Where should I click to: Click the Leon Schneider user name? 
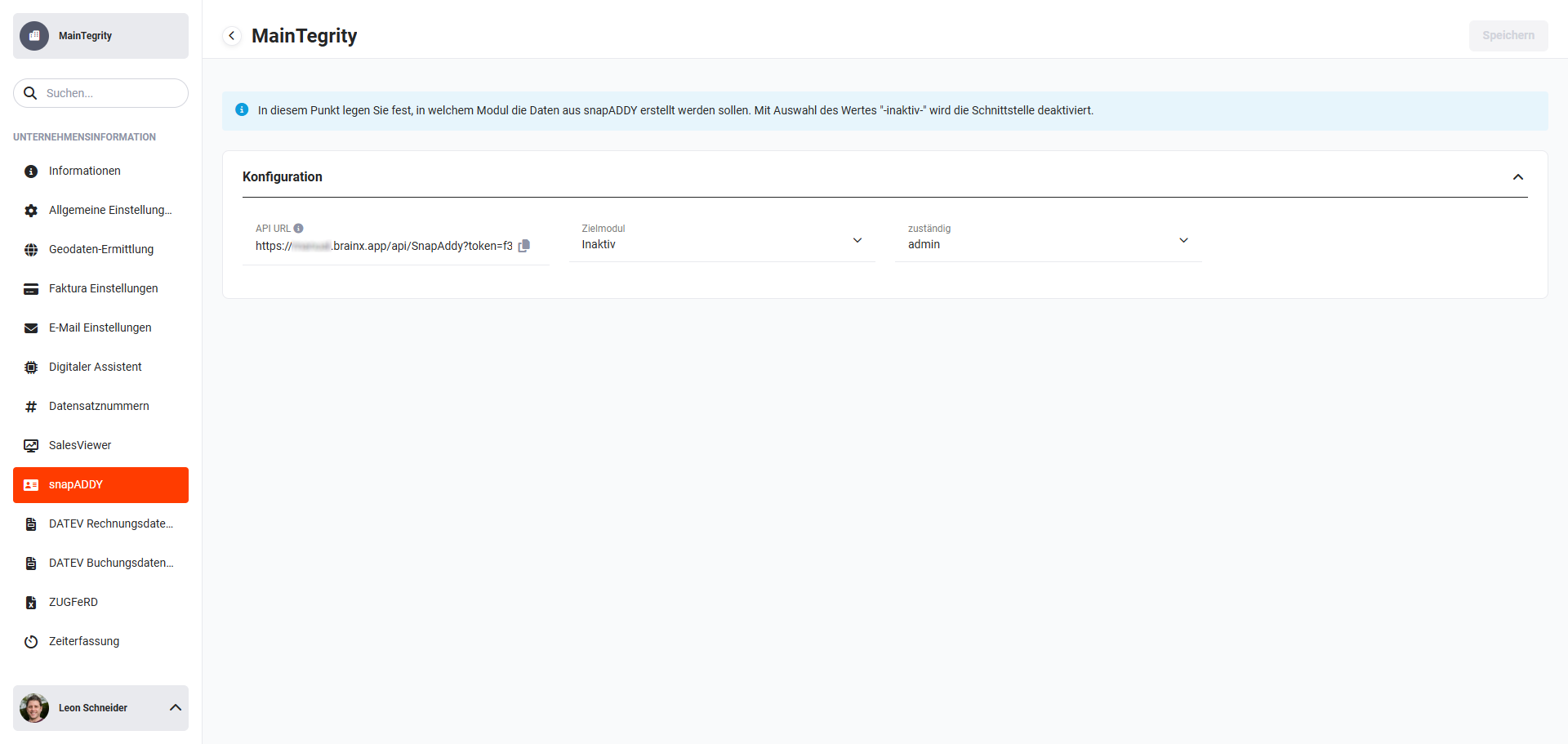point(93,708)
